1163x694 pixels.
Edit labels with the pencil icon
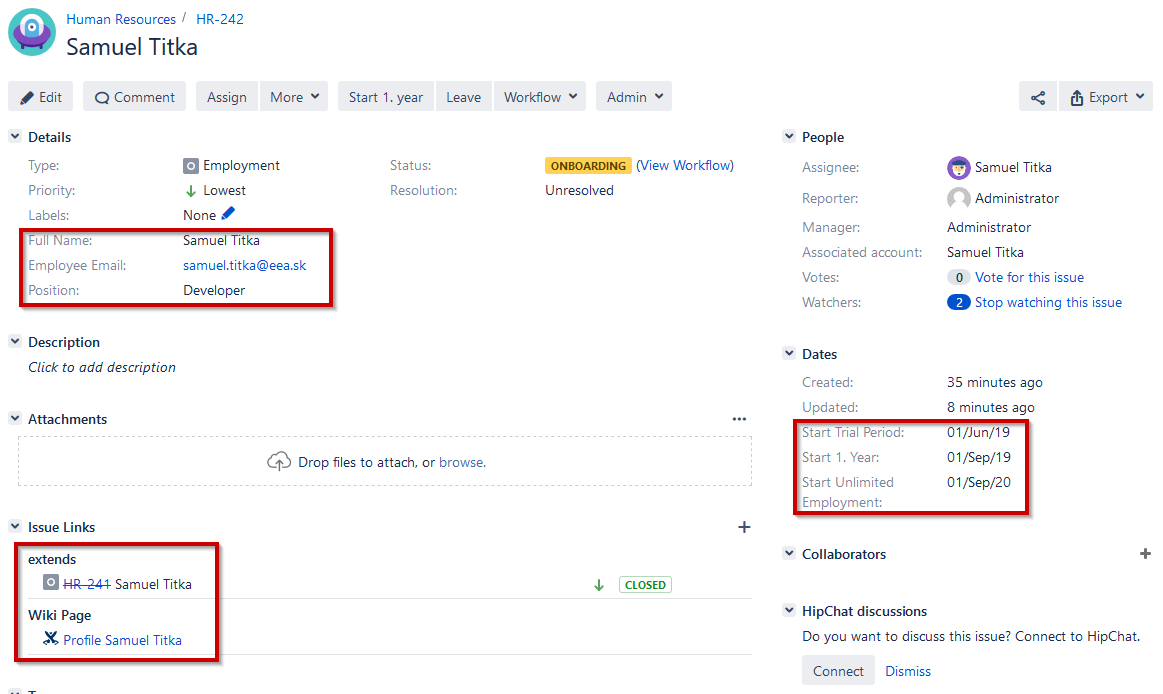coord(228,214)
